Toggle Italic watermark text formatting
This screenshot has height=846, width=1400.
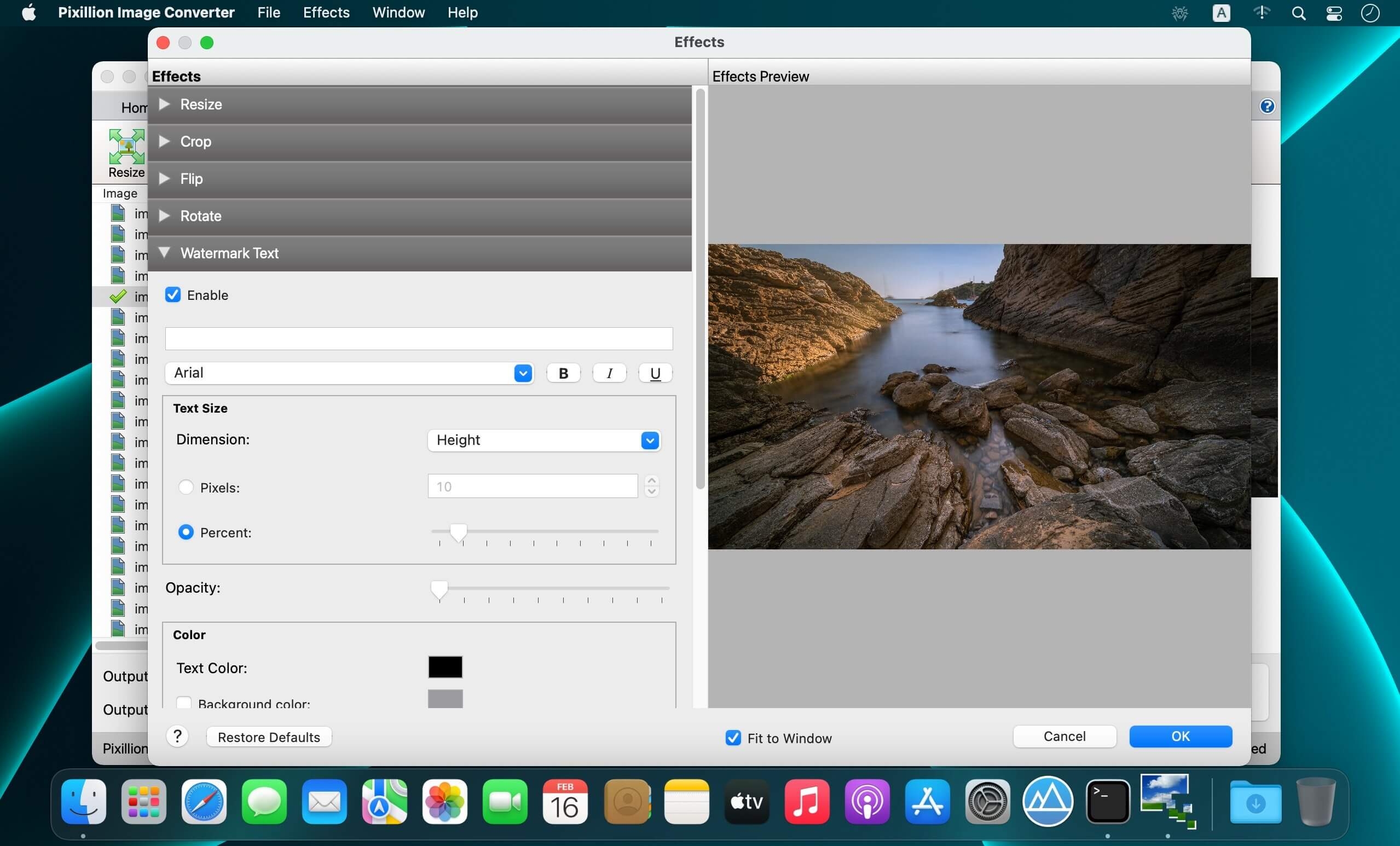click(609, 373)
